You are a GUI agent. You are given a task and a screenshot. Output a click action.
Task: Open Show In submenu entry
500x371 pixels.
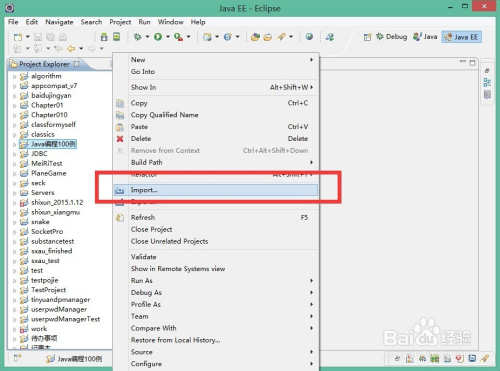pos(216,87)
